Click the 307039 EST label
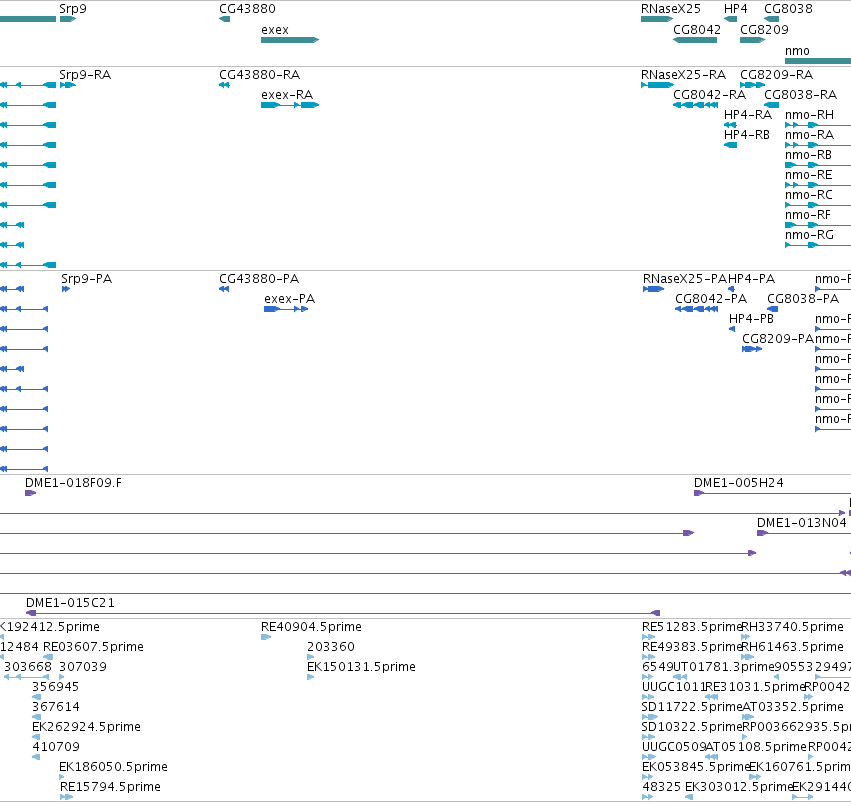Screen dimensions: 851x802 (x=82, y=667)
